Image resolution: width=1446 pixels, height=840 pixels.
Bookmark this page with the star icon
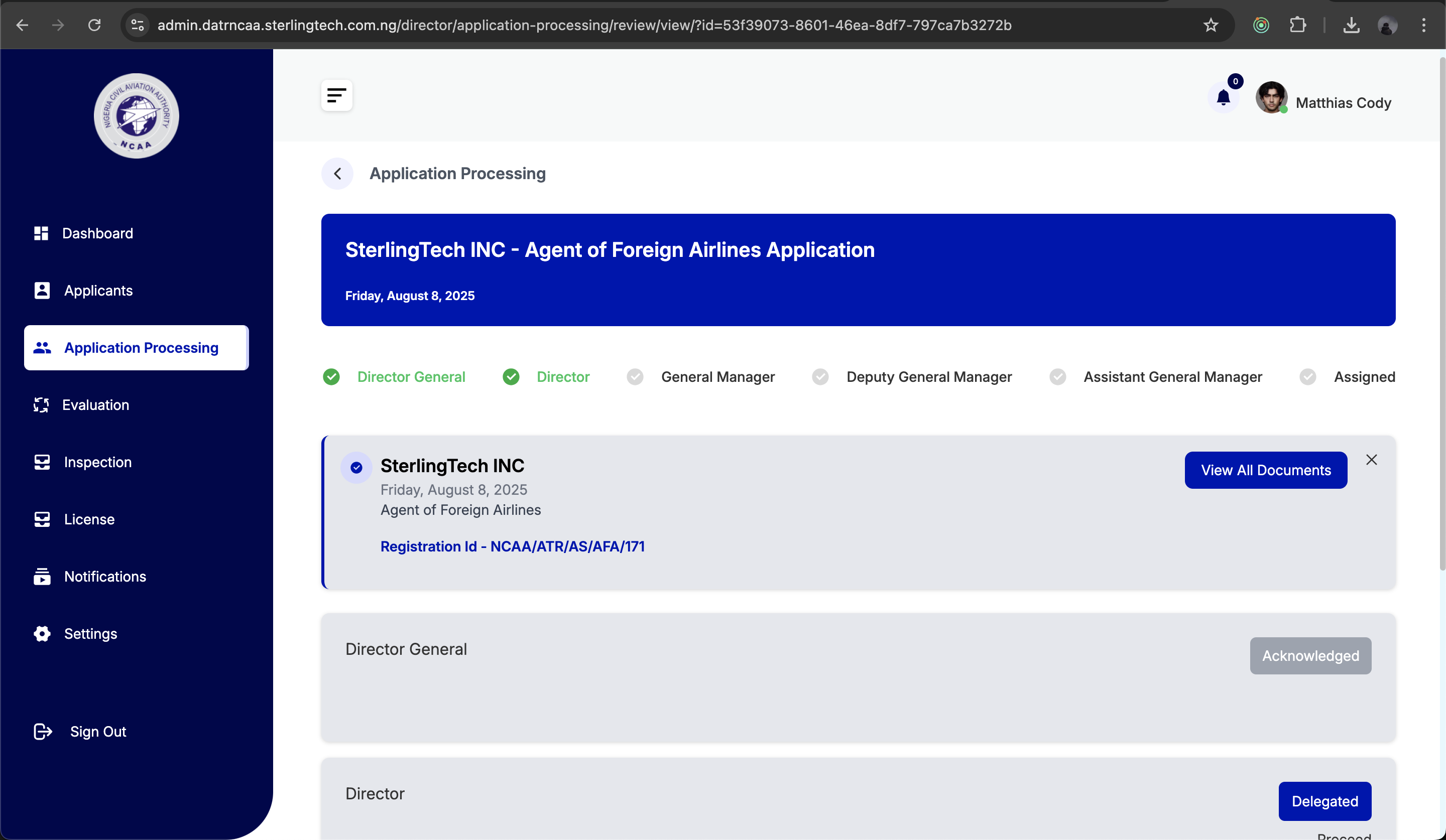(x=1211, y=25)
